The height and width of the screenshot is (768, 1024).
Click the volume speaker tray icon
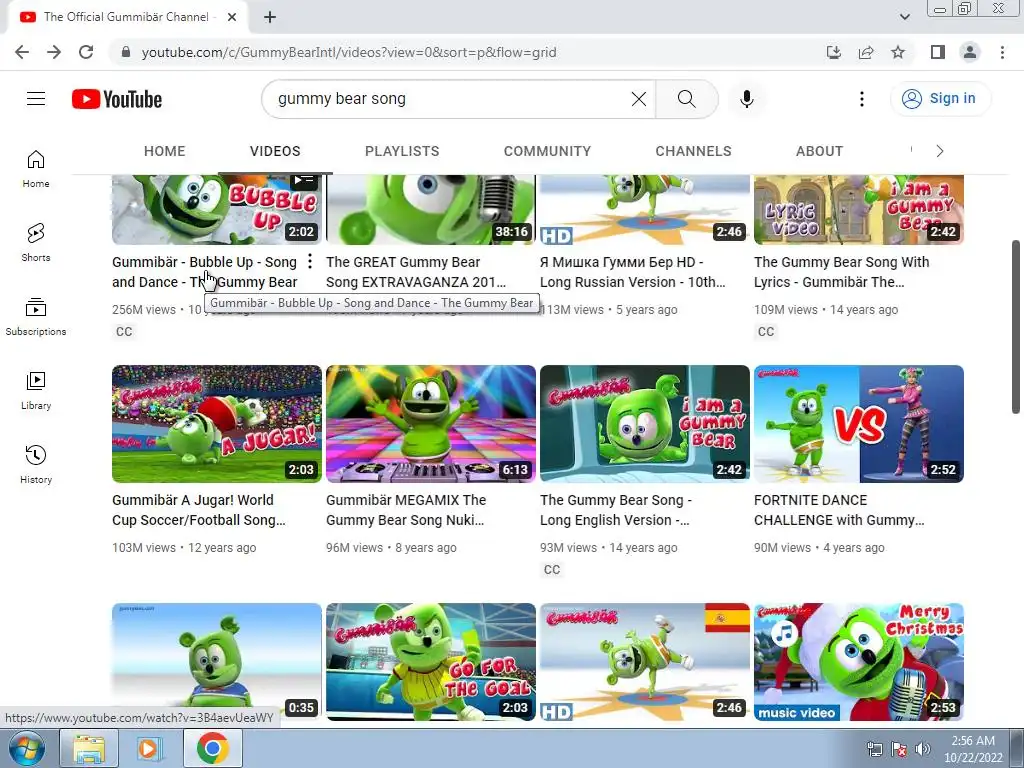tap(923, 749)
